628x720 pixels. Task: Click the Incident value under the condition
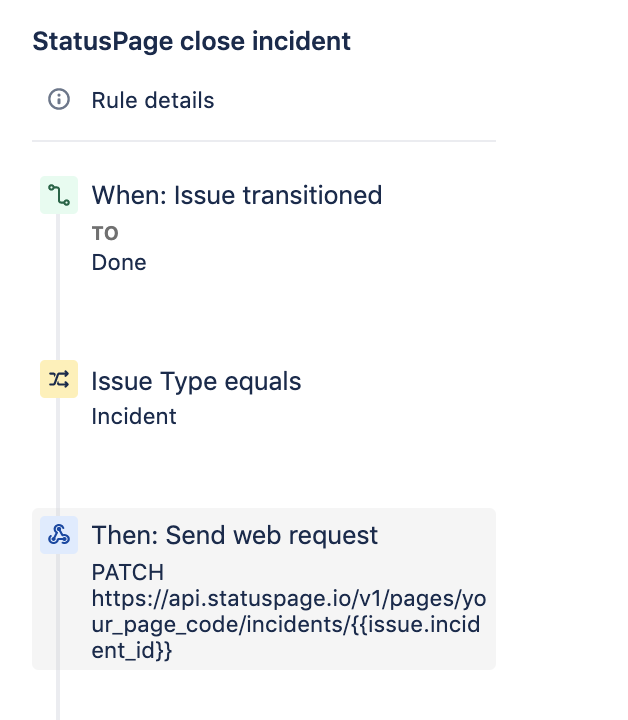134,416
